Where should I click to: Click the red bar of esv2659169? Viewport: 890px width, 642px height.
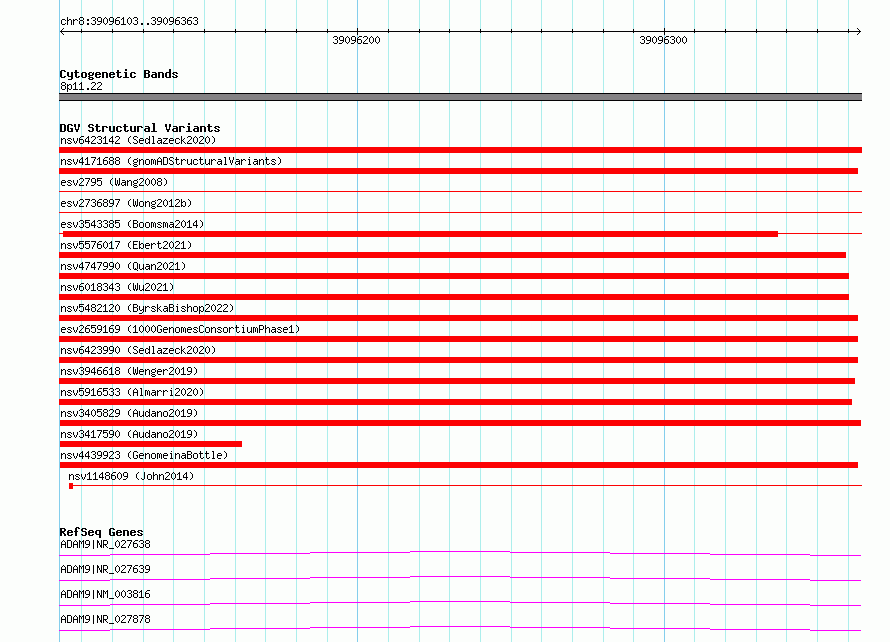(459, 339)
